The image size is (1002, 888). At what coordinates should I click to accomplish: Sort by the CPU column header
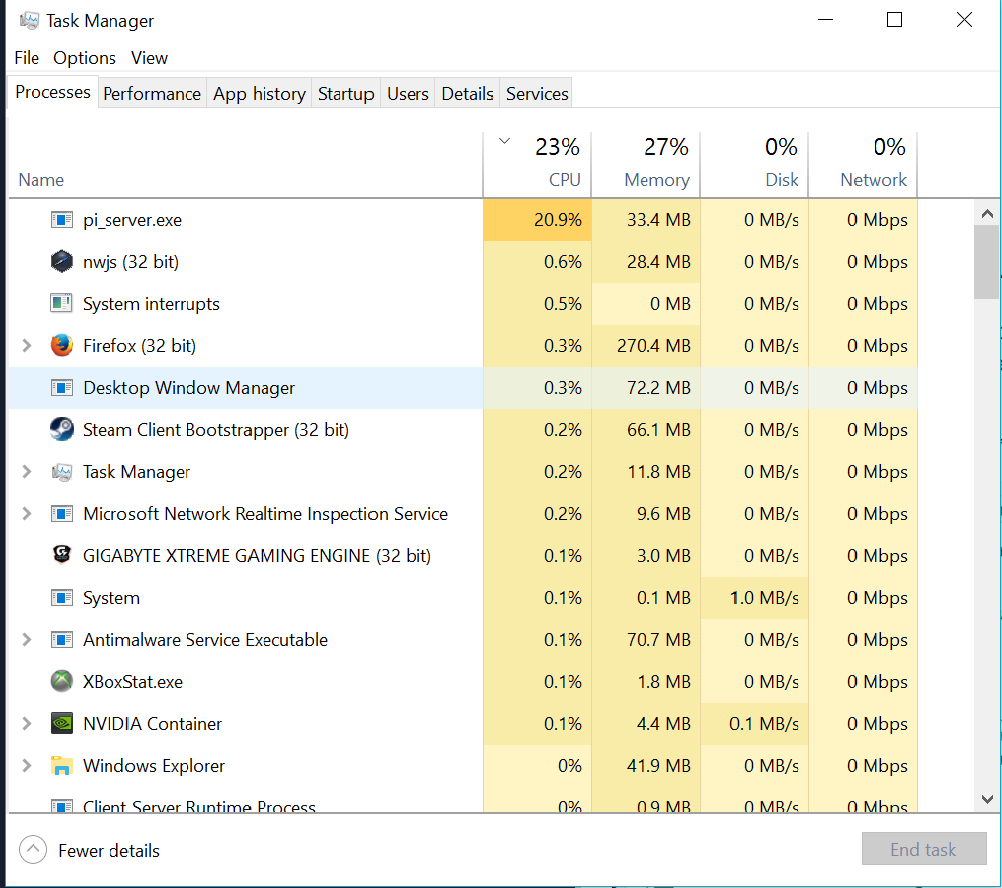pos(537,164)
